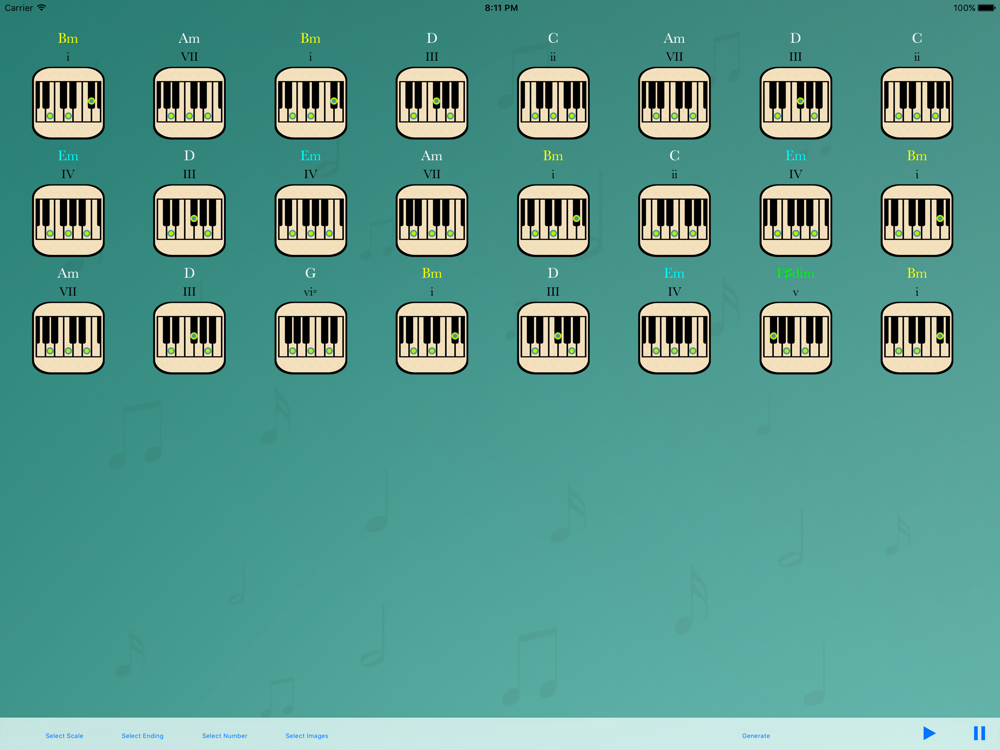This screenshot has height=750, width=1000.
Task: Tap the second Am piano icon in top row
Action: click(x=674, y=103)
